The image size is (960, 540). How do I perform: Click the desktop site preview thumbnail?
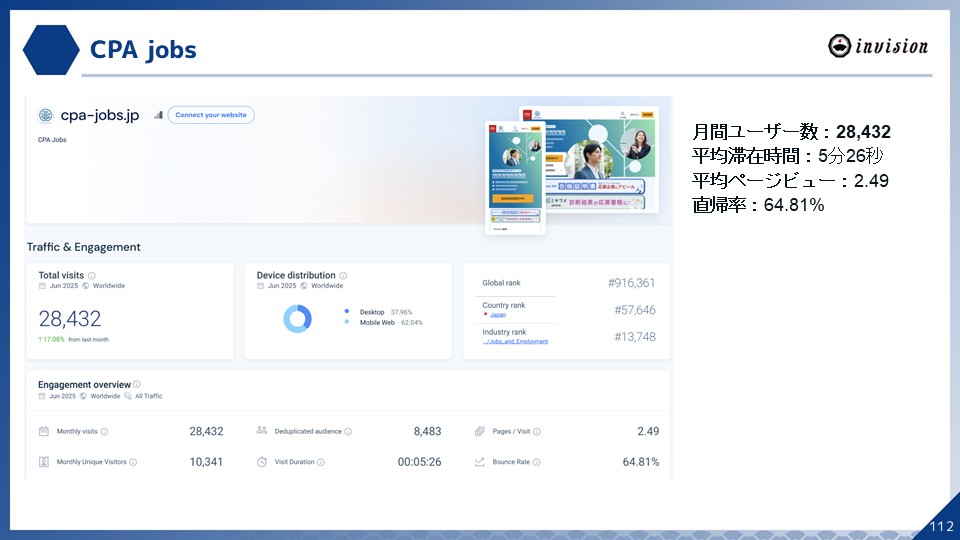[602, 159]
